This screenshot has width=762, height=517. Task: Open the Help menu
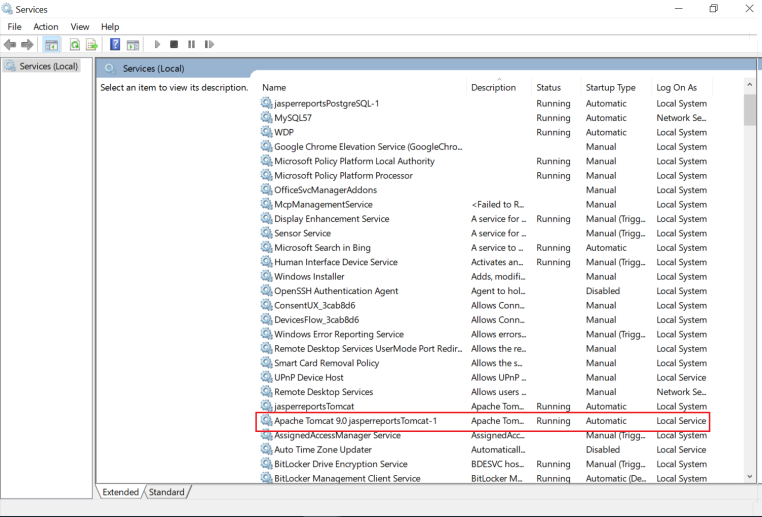[x=110, y=27]
